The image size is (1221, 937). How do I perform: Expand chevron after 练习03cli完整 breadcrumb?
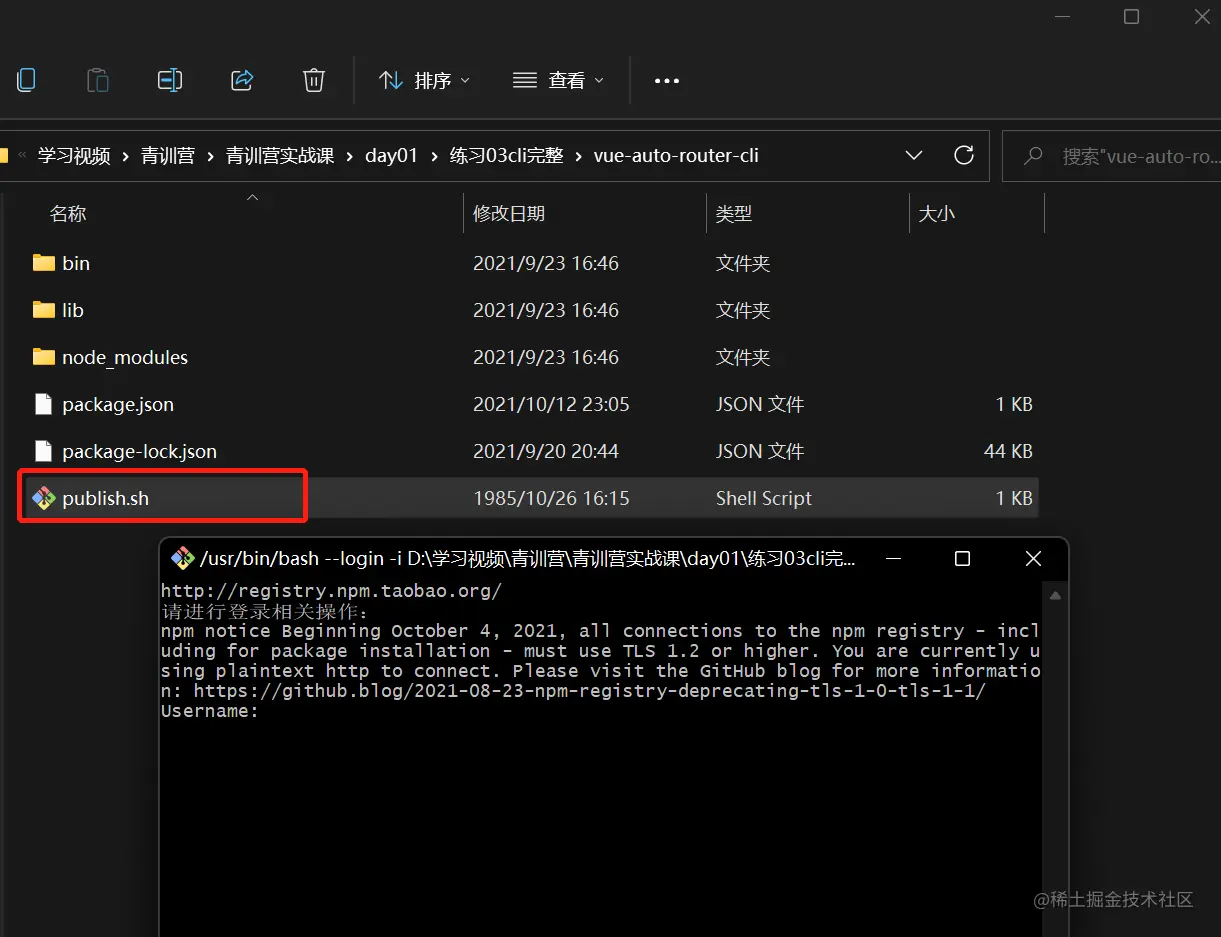[x=580, y=156]
